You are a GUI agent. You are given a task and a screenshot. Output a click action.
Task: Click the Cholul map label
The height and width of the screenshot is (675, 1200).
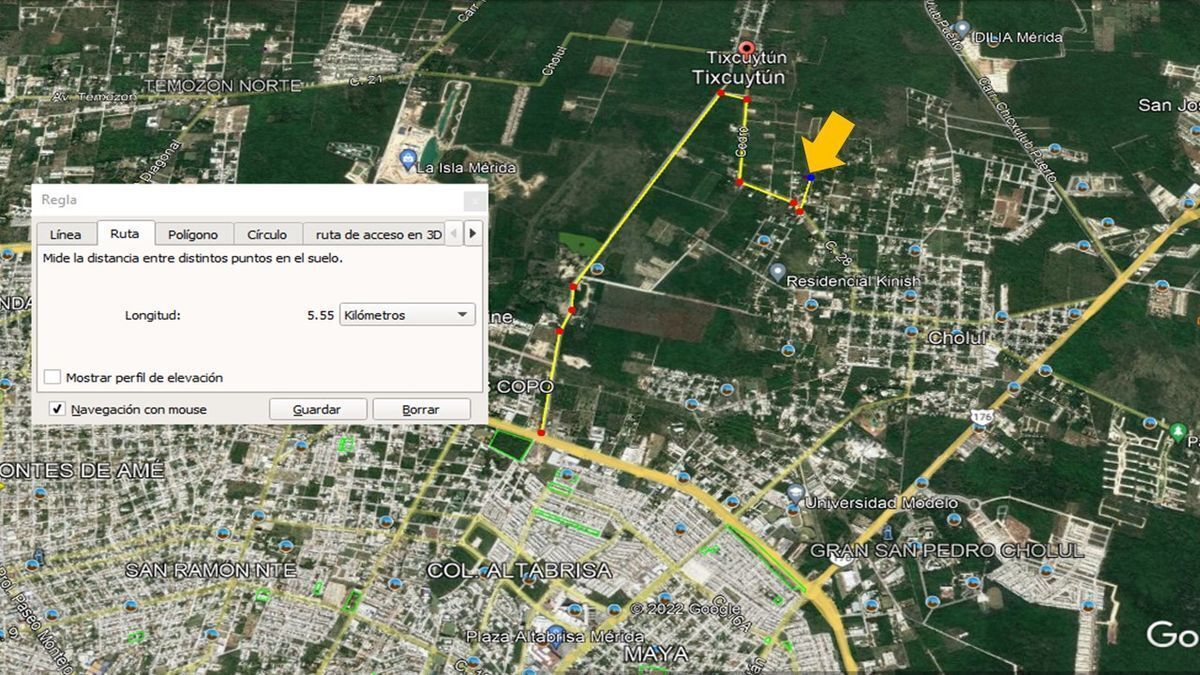[957, 338]
